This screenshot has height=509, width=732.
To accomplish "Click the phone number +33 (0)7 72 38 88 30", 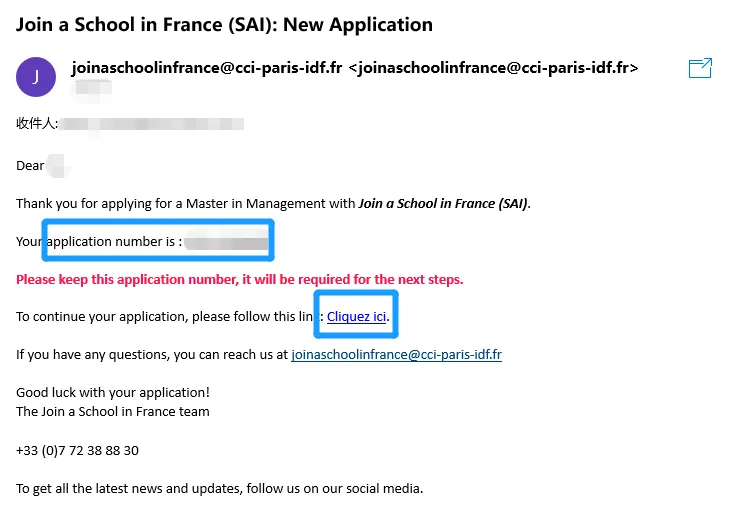I will pos(77,450).
